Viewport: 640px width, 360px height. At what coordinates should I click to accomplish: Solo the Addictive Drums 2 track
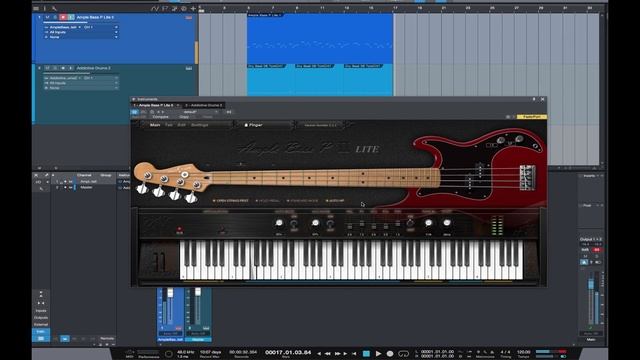55,68
